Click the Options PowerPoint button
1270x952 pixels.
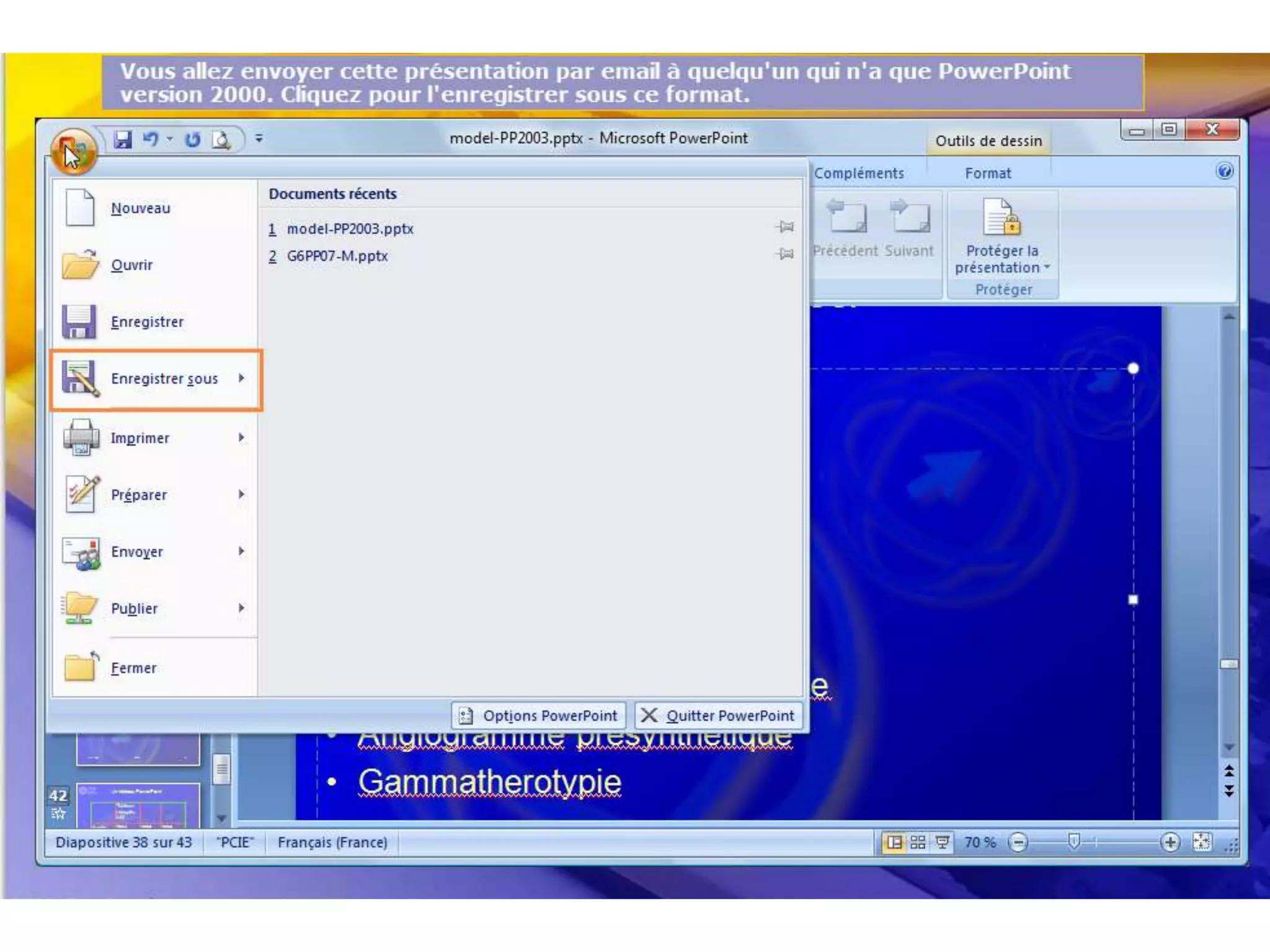click(538, 715)
